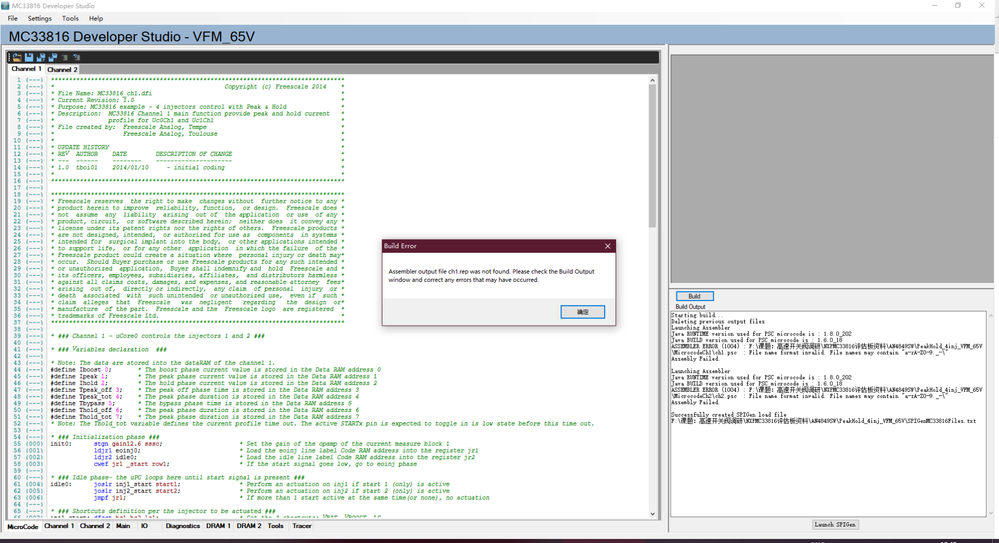Click the '#define Iboost 0;' code line
The image size is (999, 543).
point(80,370)
